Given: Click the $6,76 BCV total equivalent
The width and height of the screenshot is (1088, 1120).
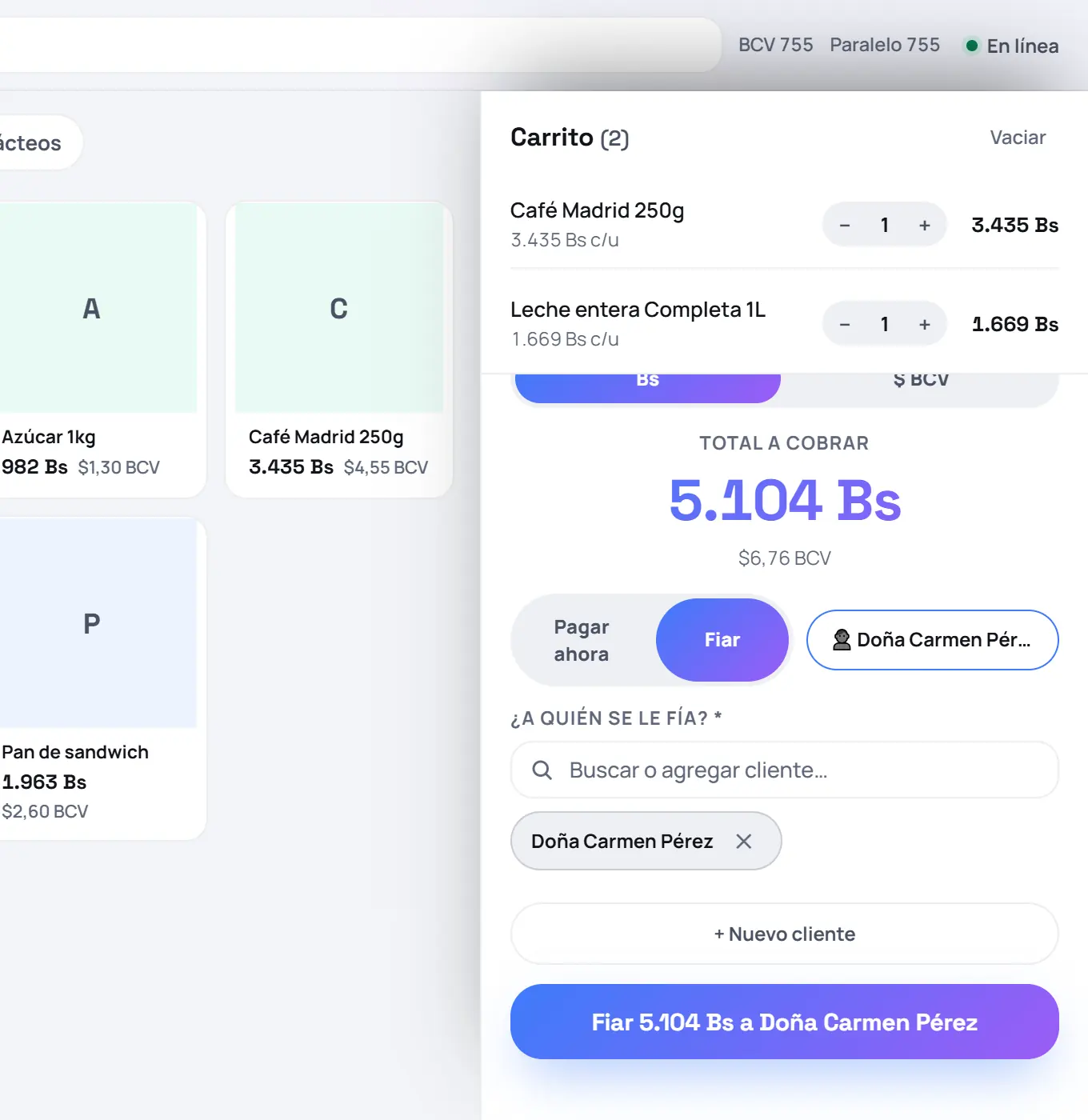Looking at the screenshot, I should (785, 558).
